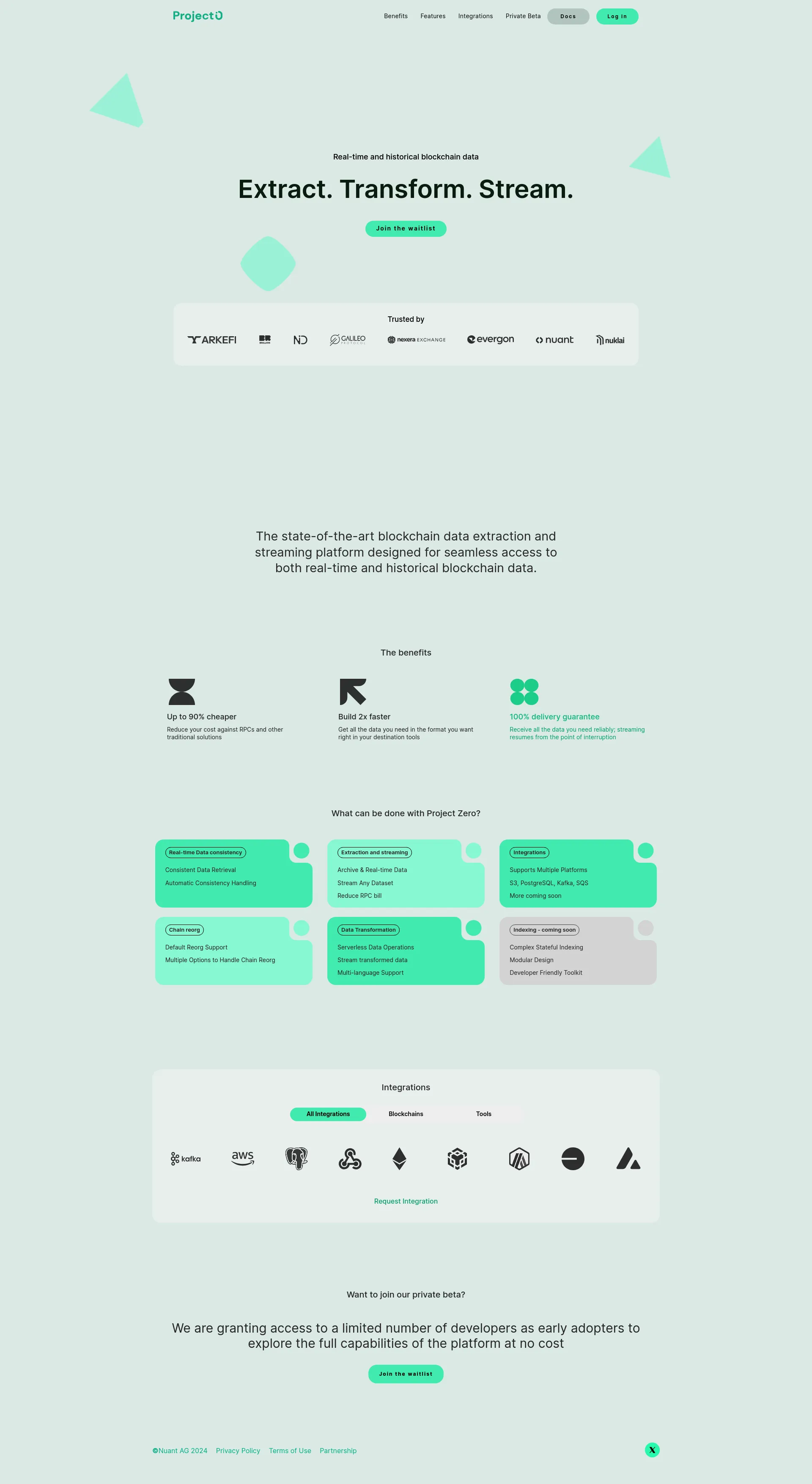Screen dimensions: 812x1484
Task: Click the Join the waitlist button
Action: pyautogui.click(x=405, y=228)
